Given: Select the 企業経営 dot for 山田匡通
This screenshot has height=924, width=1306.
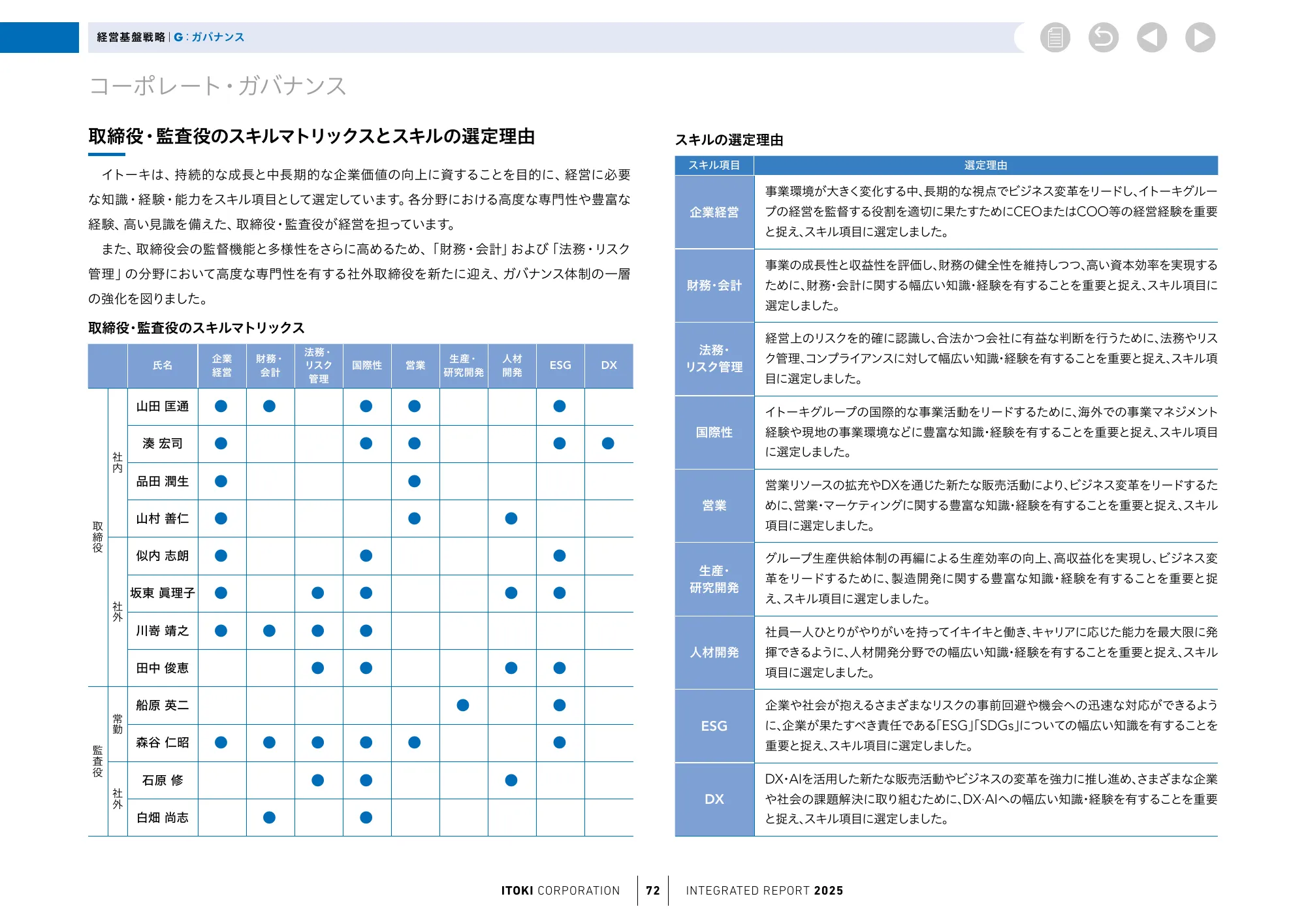Looking at the screenshot, I should click(x=221, y=406).
